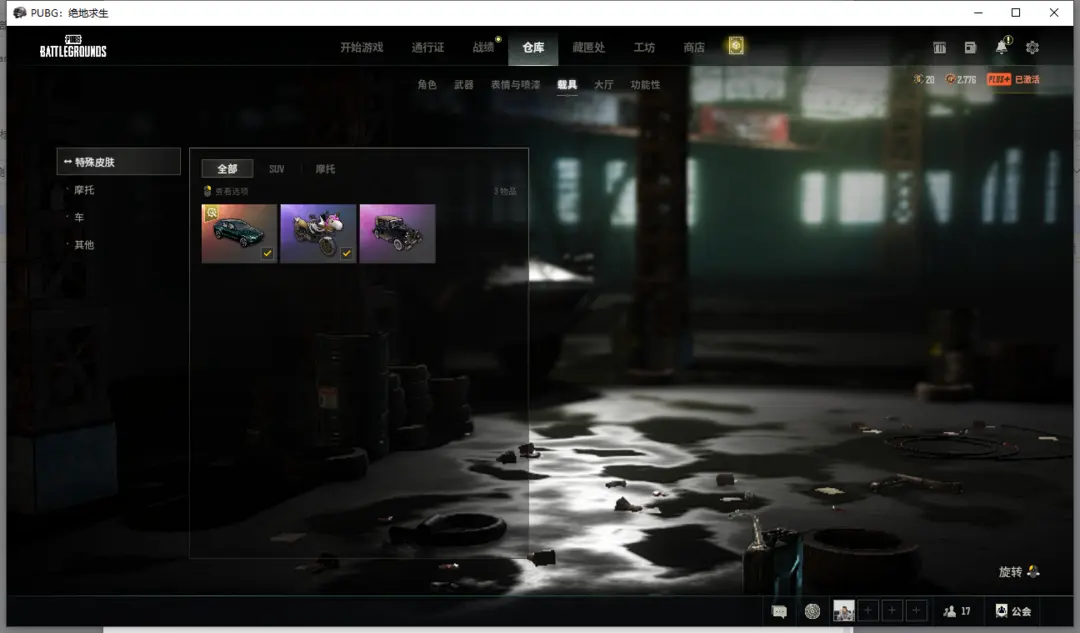Open the 角色 sub-tab
The image size is (1080, 633).
click(427, 85)
